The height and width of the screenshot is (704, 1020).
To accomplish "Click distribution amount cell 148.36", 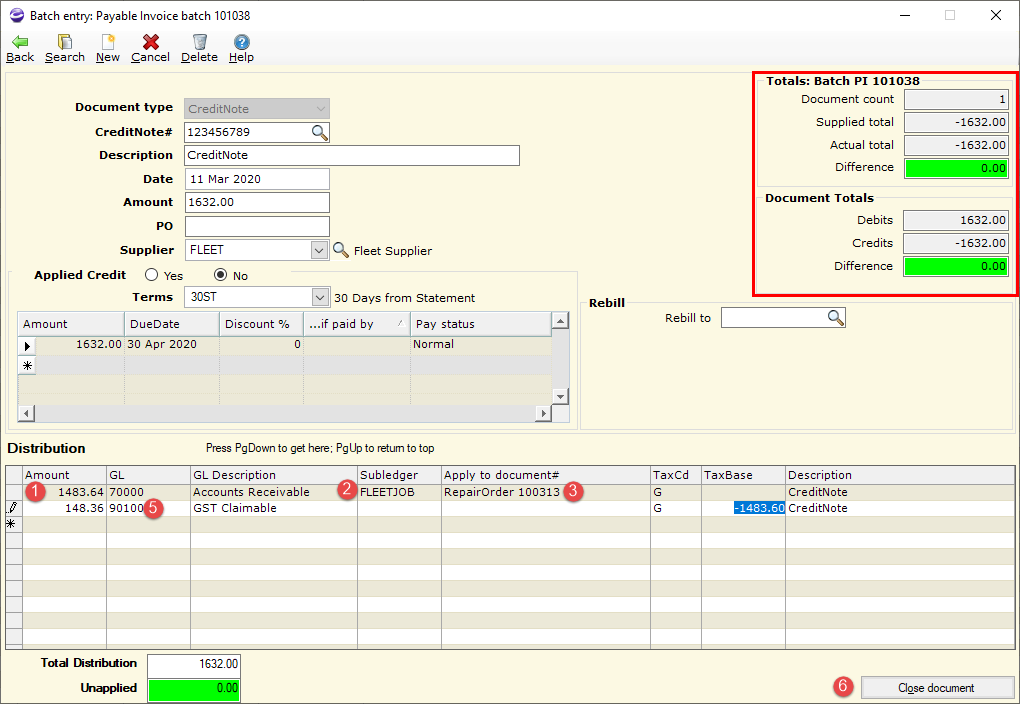I will point(64,508).
